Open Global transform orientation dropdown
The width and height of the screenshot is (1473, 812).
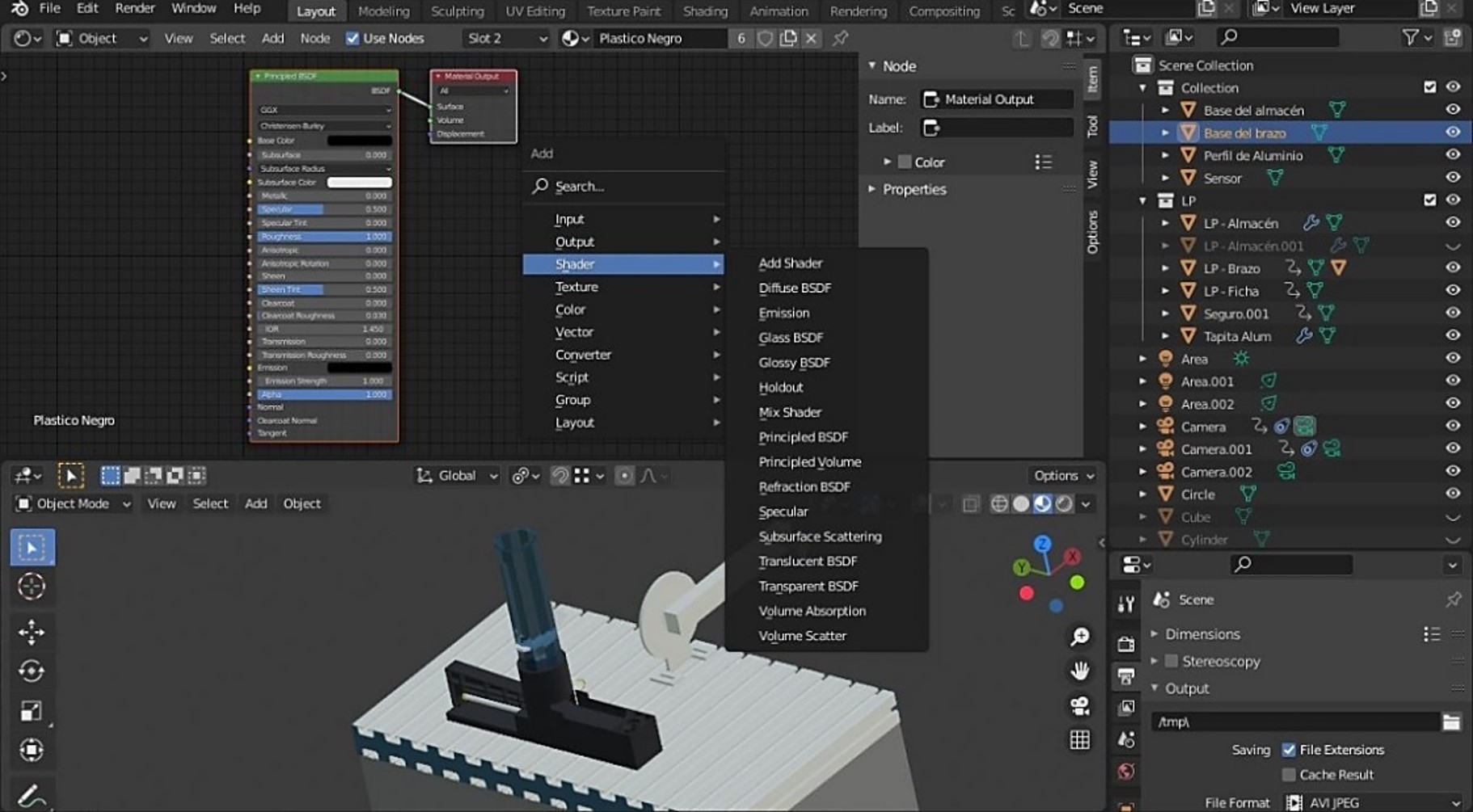pyautogui.click(x=457, y=476)
